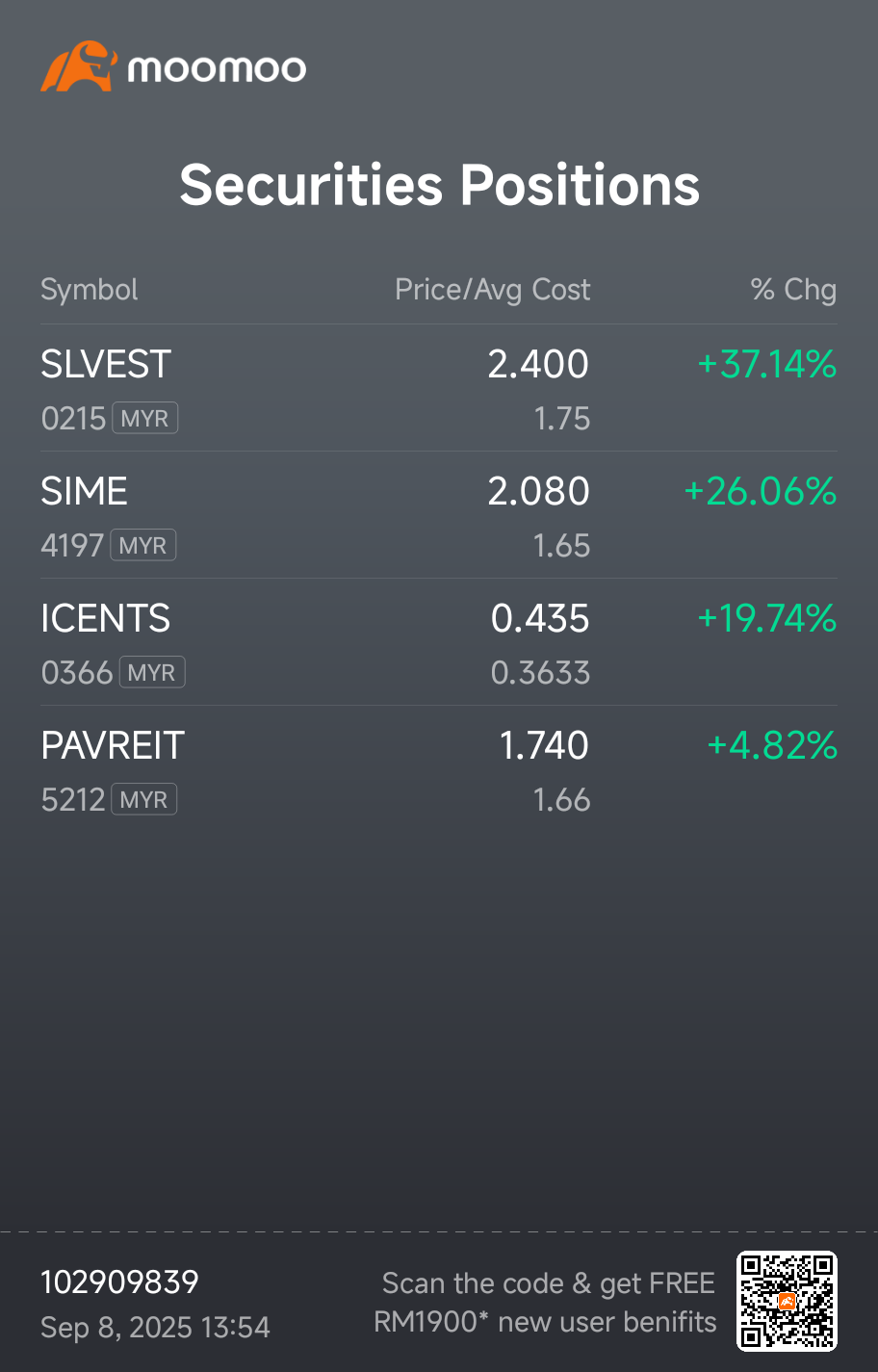Select the Price/Avg Cost column header
The height and width of the screenshot is (1372, 878).
[493, 290]
